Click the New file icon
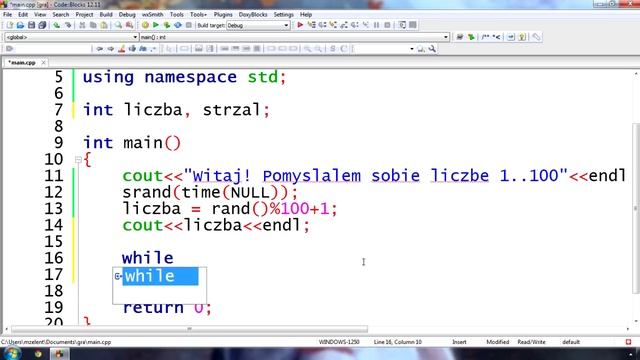The image size is (640, 360). point(9,25)
